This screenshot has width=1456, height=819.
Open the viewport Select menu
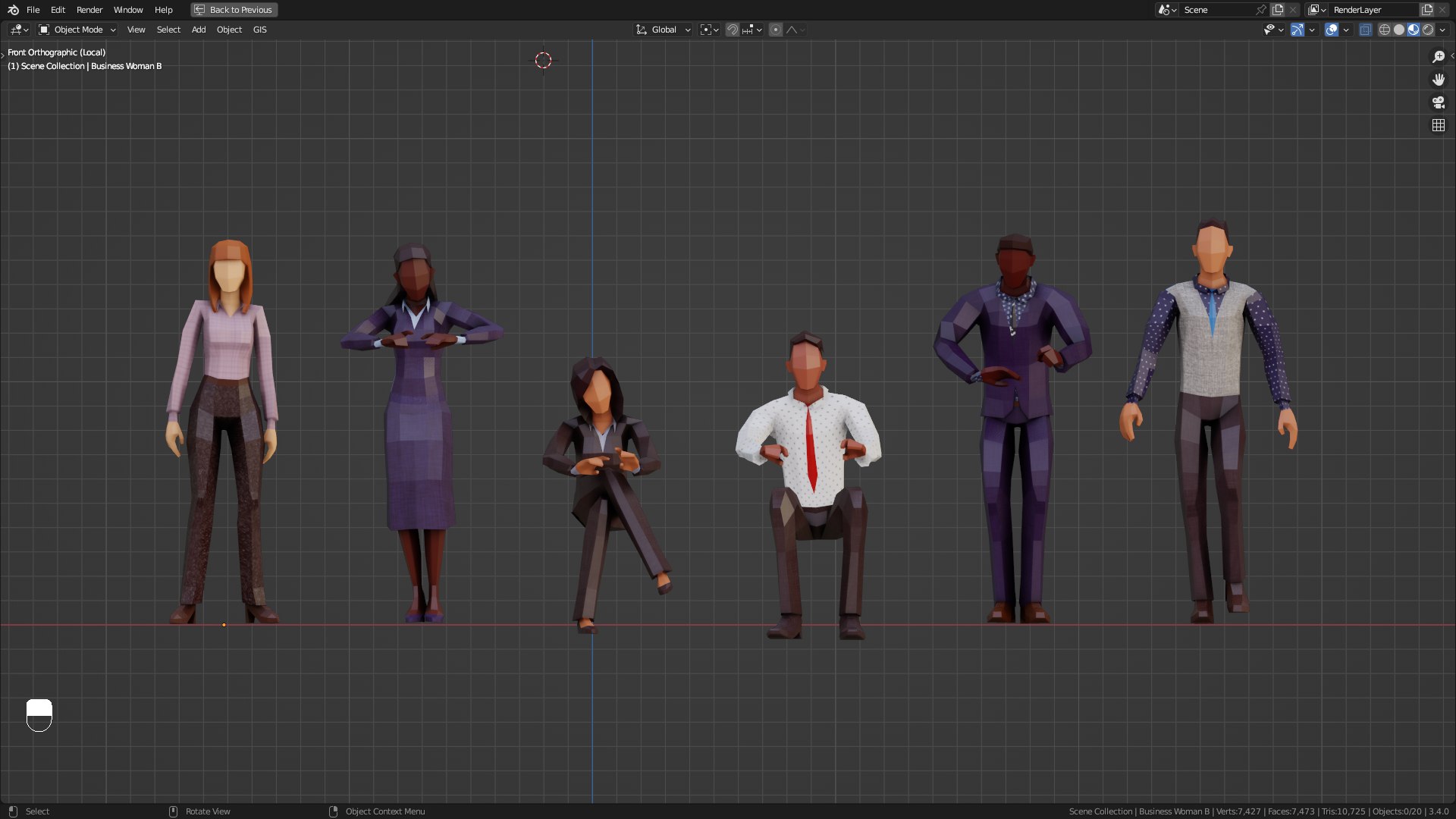pos(168,30)
